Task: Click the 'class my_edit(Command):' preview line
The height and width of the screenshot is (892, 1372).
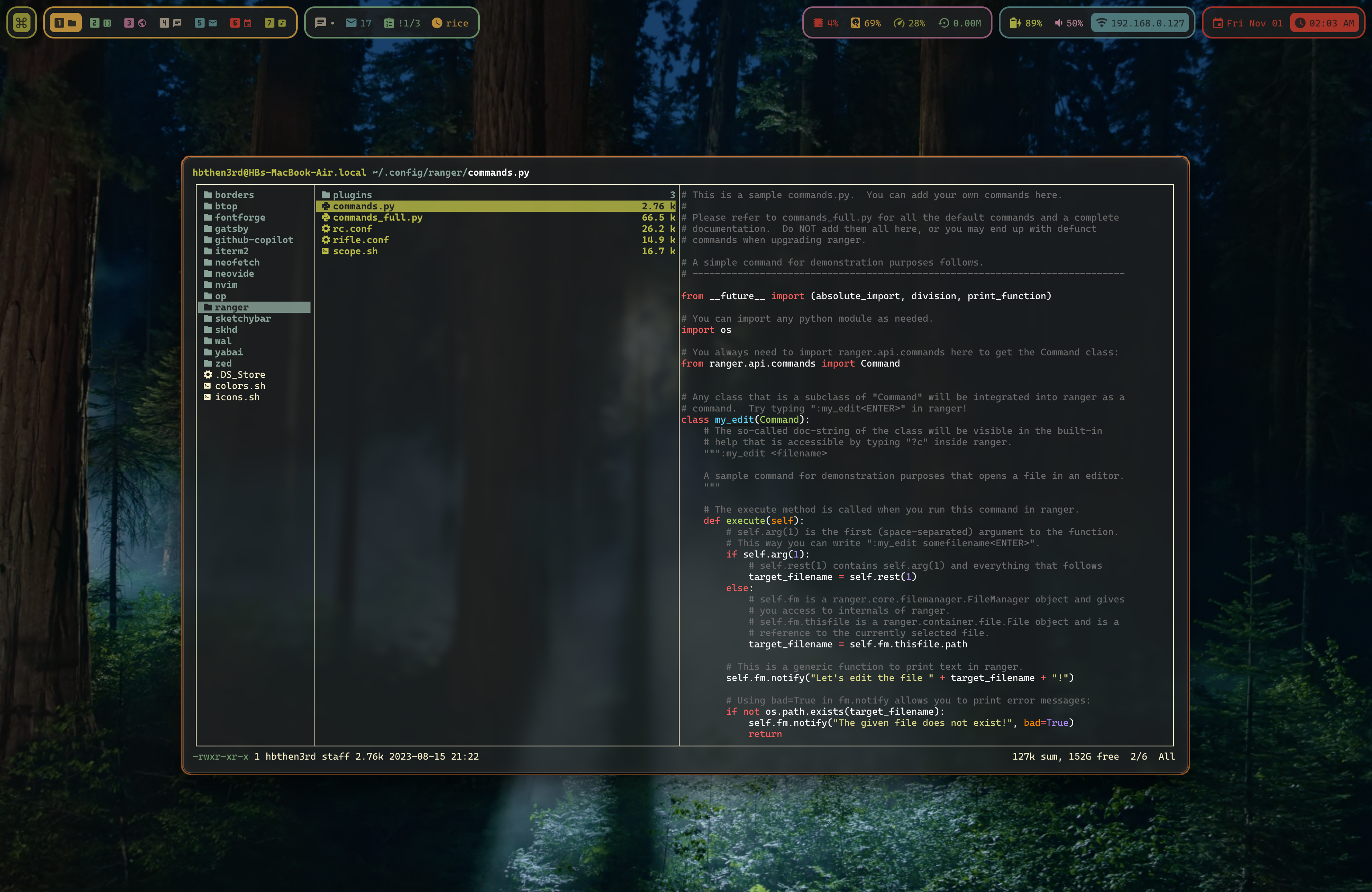Action: [x=745, y=420]
